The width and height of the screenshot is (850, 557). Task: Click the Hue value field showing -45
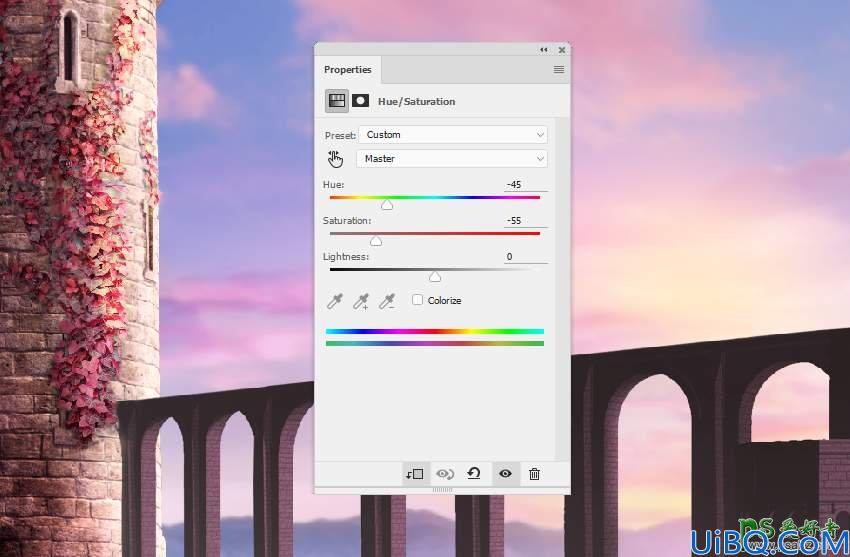[x=525, y=185]
